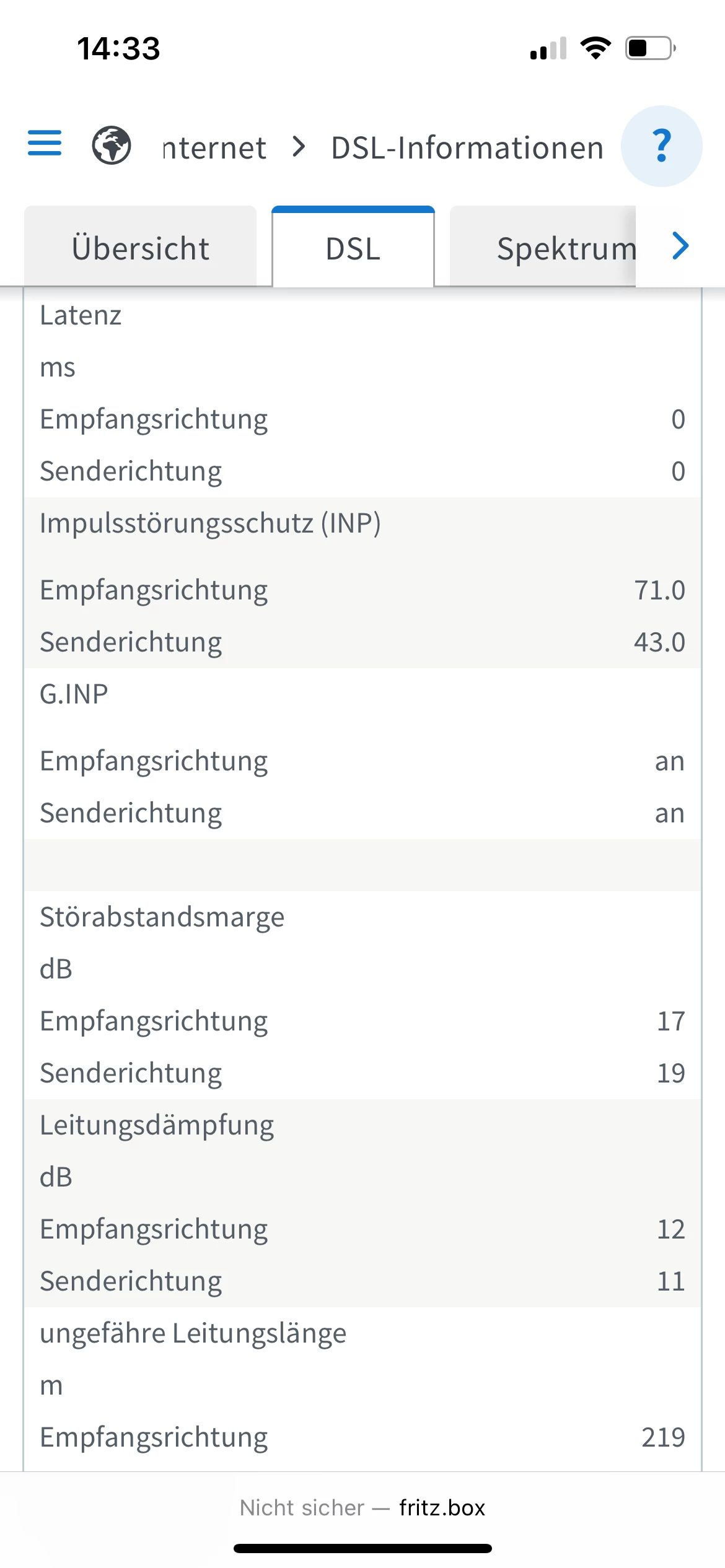
Task: Tap the Internet globe icon
Action: click(112, 146)
